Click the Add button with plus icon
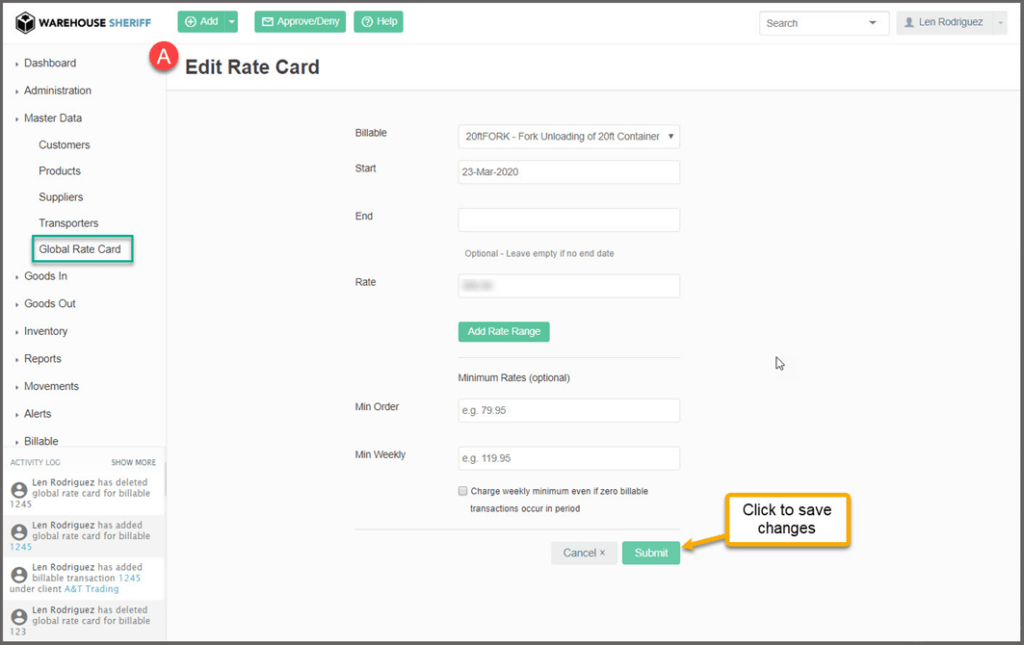The height and width of the screenshot is (645, 1024). [x=201, y=21]
